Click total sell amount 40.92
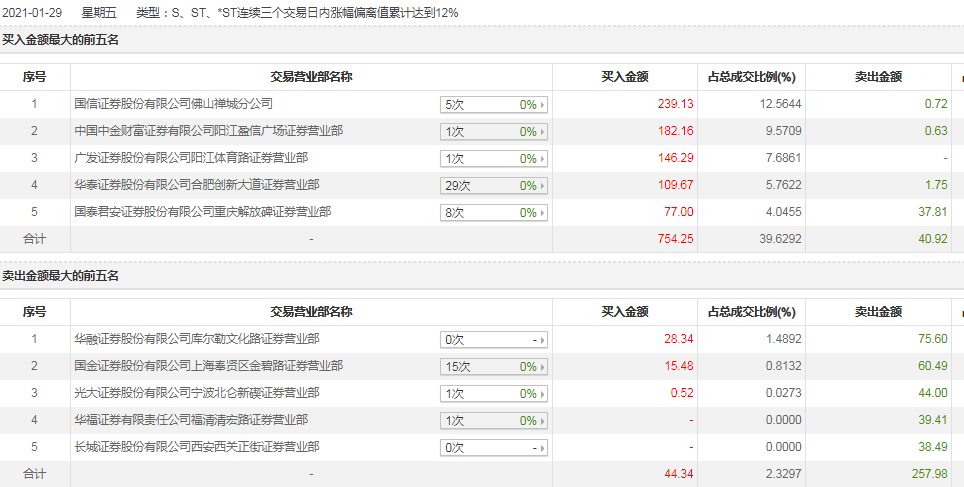The height and width of the screenshot is (487, 964). tap(933, 239)
